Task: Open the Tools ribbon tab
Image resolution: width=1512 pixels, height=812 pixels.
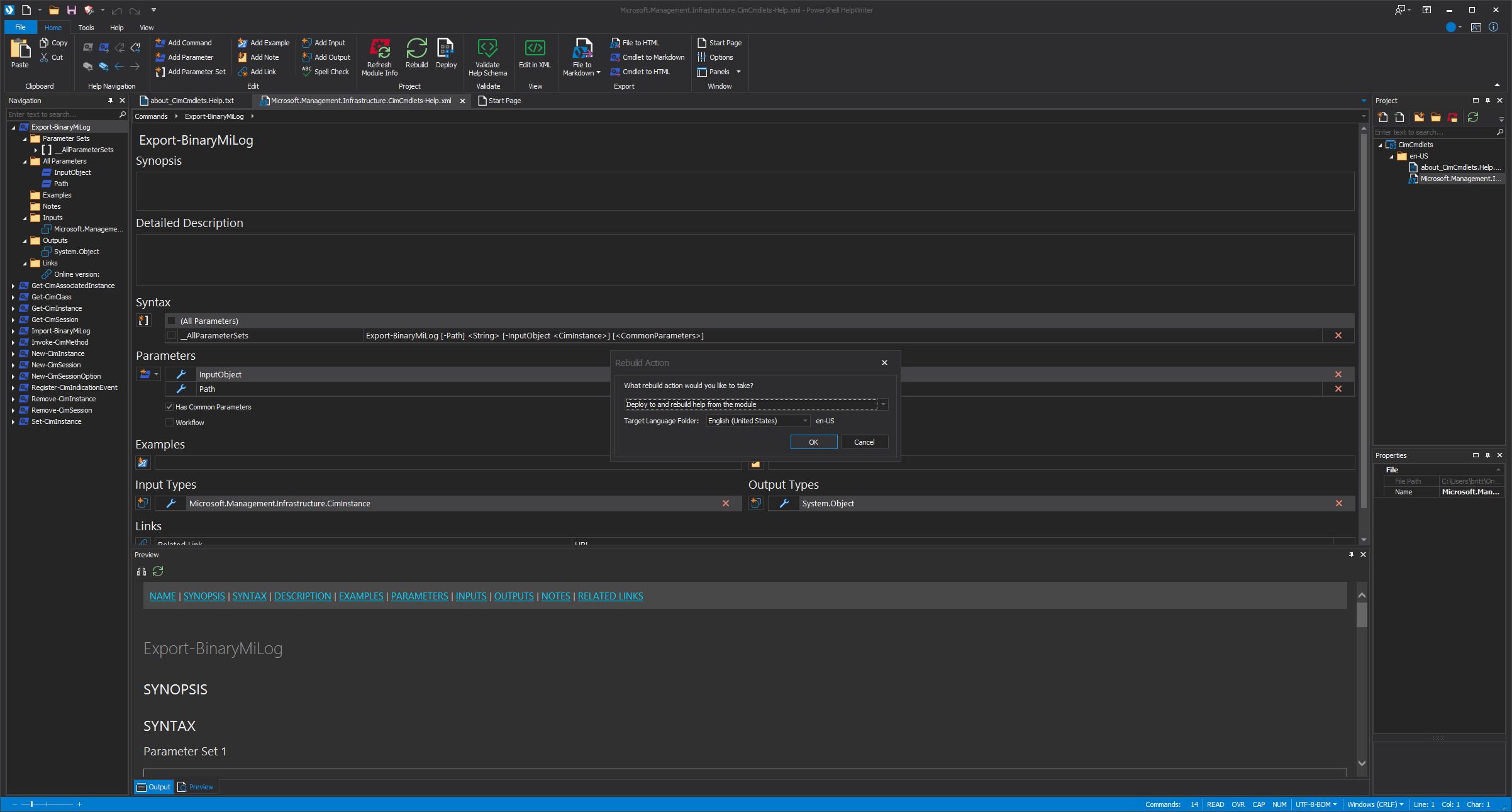Action: pos(86,28)
